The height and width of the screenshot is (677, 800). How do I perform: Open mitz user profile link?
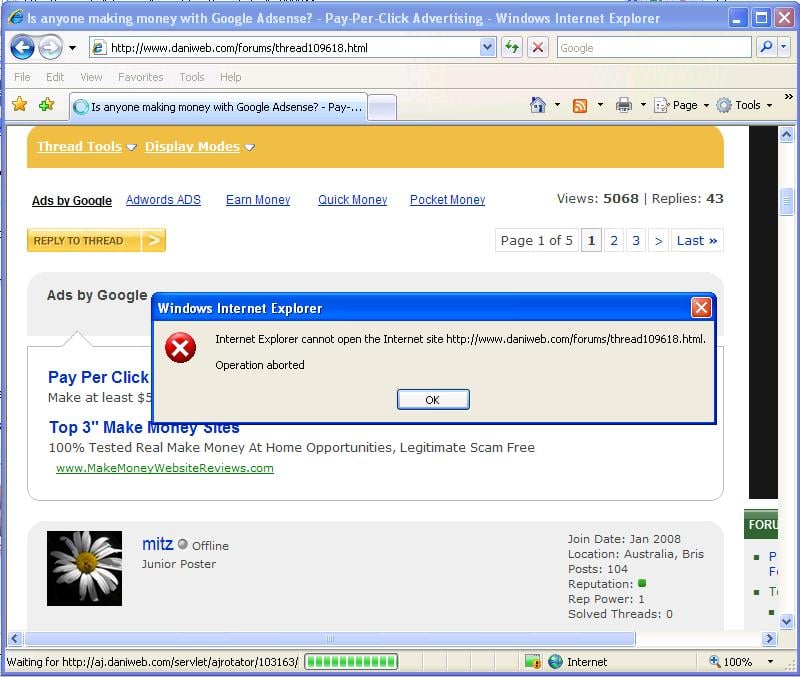pos(158,544)
